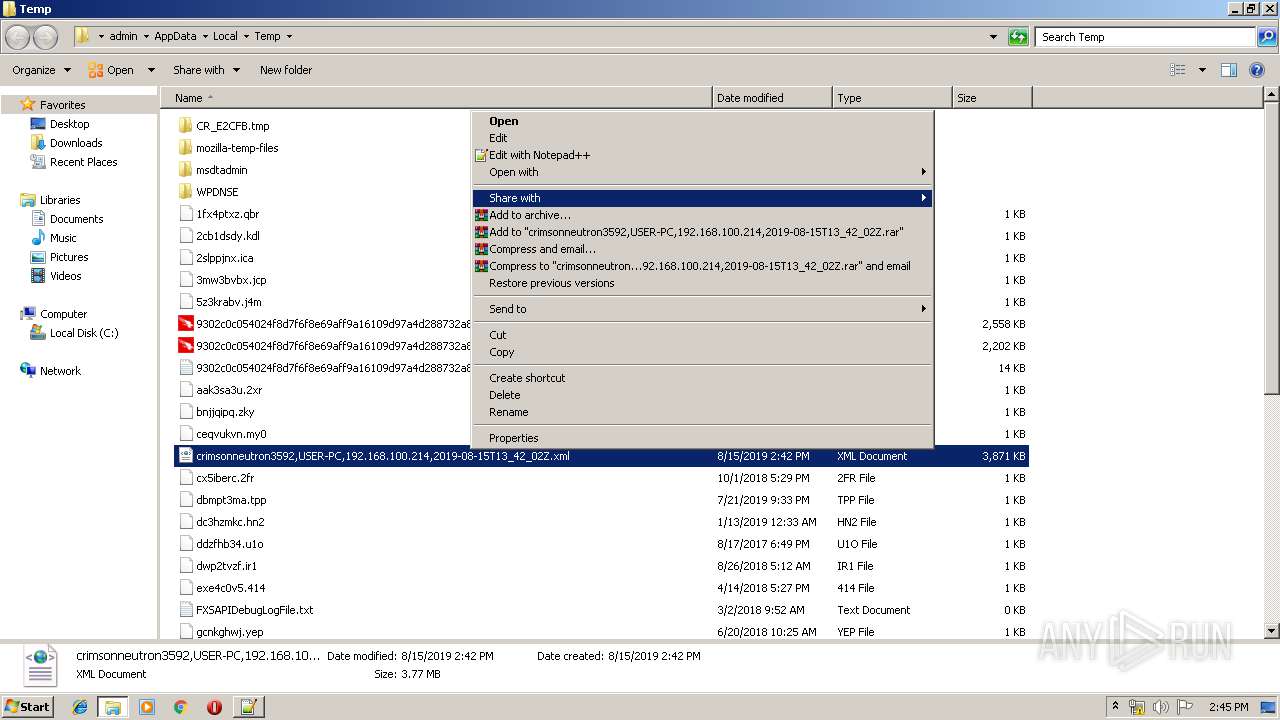This screenshot has height=720, width=1280.
Task: Select Local Disk (C:)
Action: [84, 333]
